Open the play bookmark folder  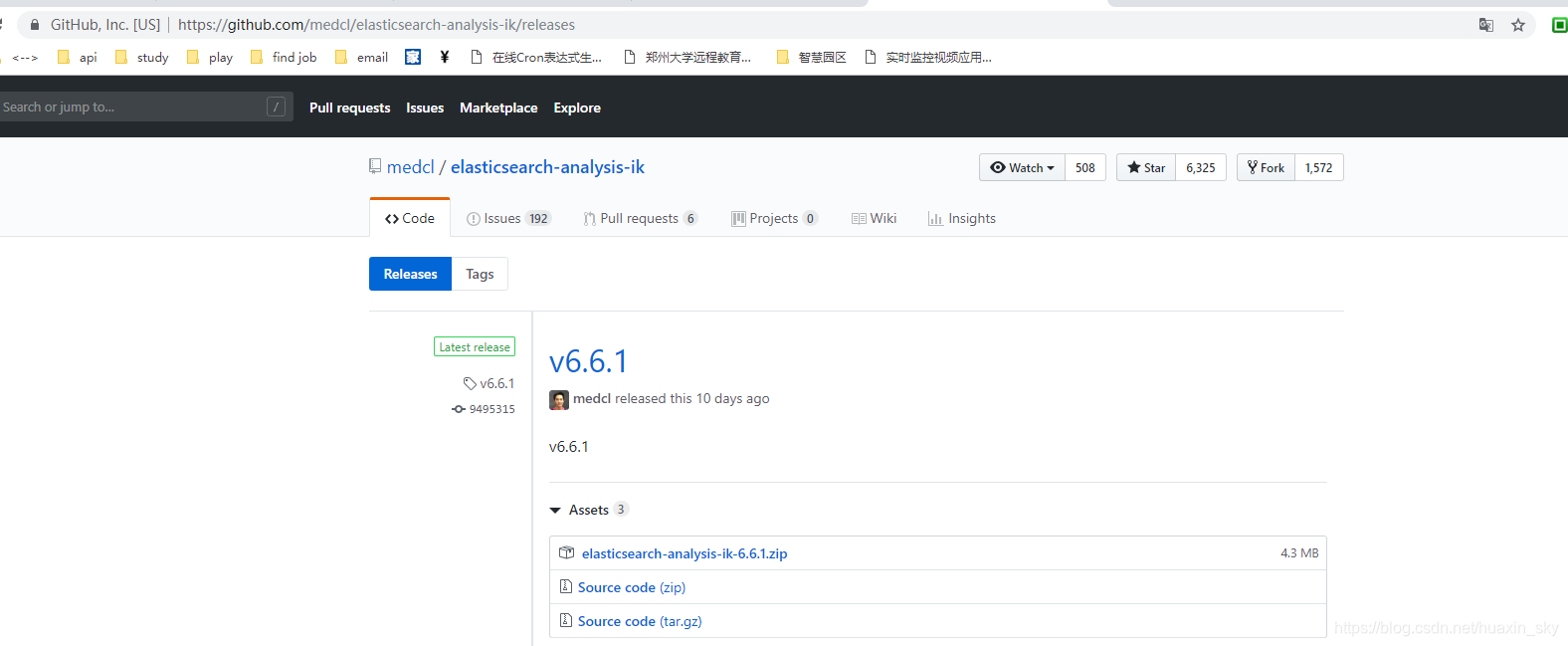coord(210,58)
